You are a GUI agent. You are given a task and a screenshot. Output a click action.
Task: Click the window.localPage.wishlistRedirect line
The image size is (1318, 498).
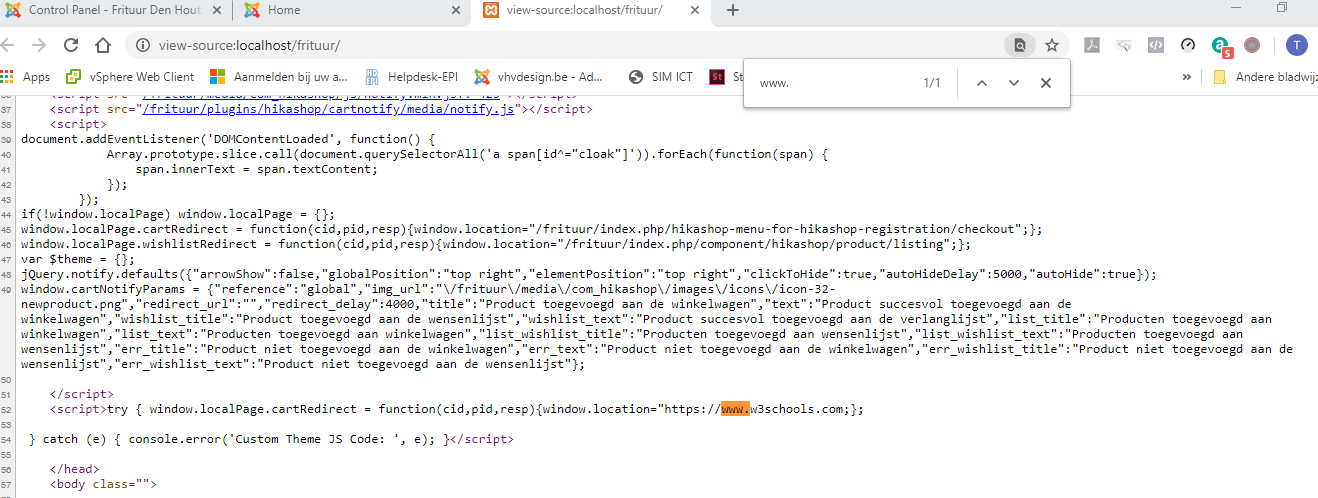[x=496, y=244]
